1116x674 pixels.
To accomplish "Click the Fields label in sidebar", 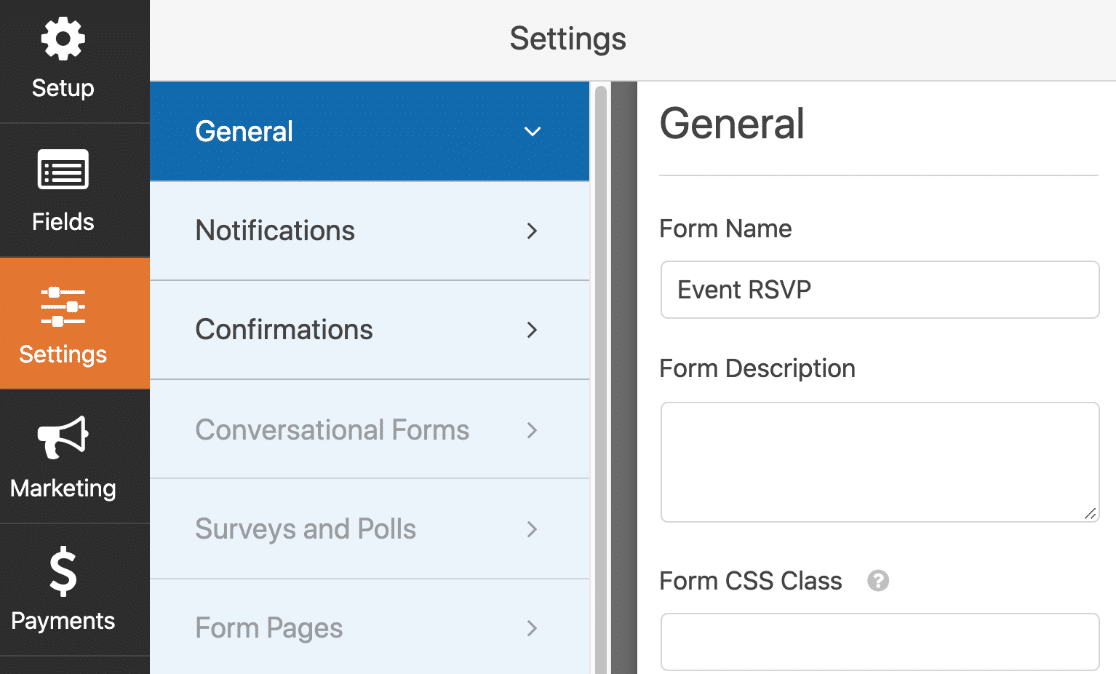I will pyautogui.click(x=63, y=221).
